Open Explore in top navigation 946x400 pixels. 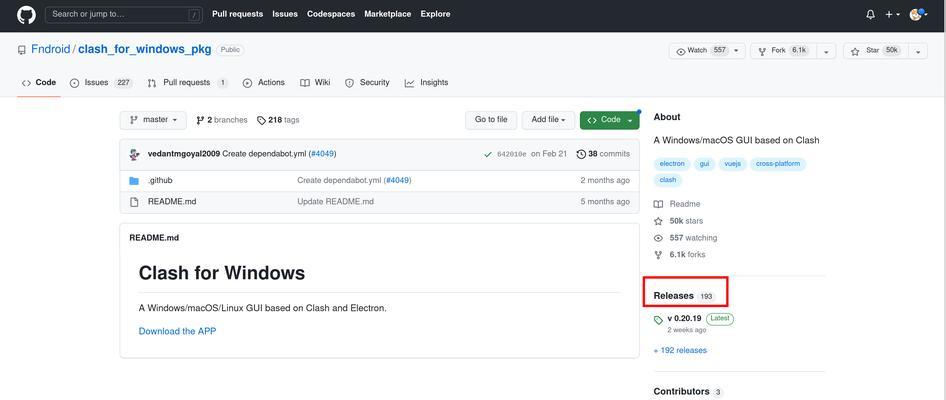tap(435, 14)
